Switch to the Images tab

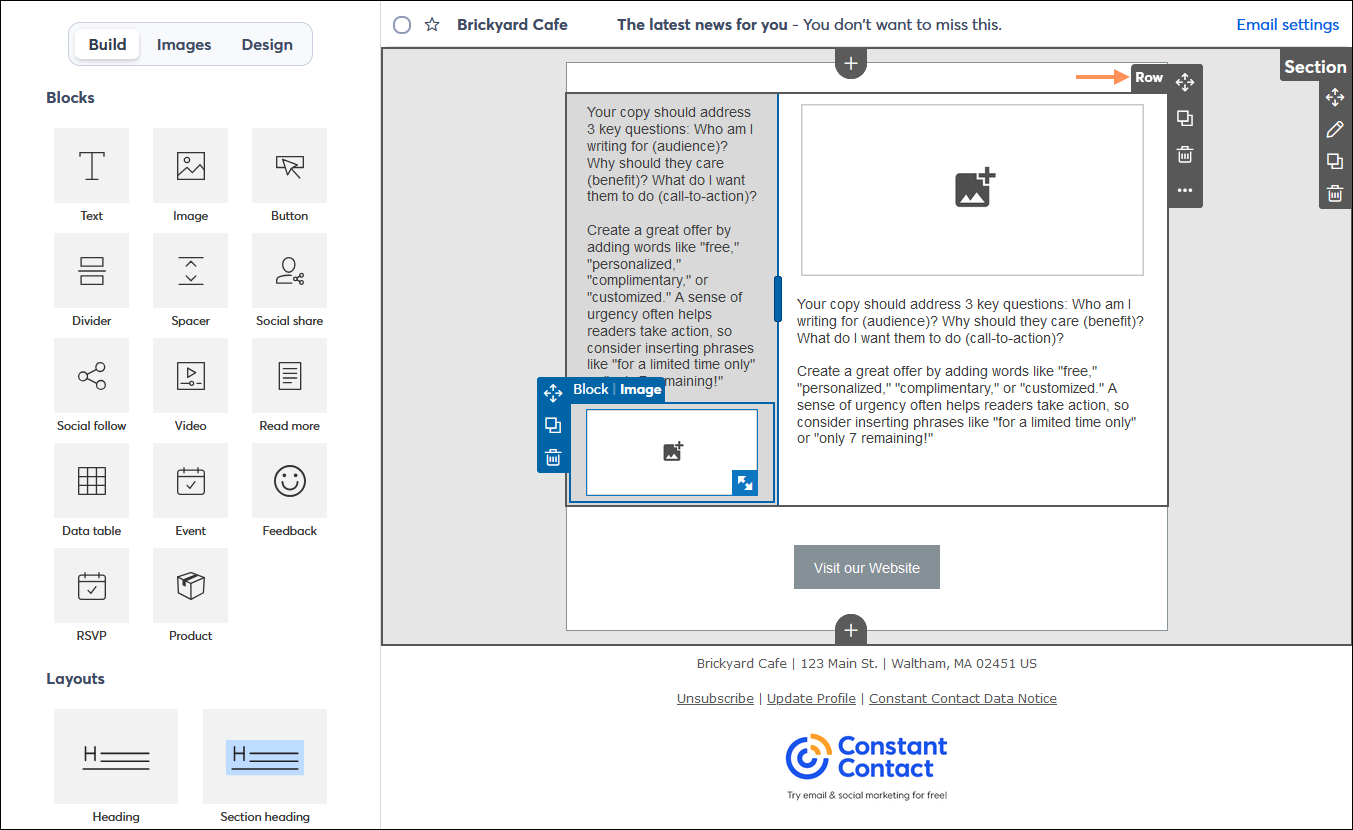tap(184, 44)
